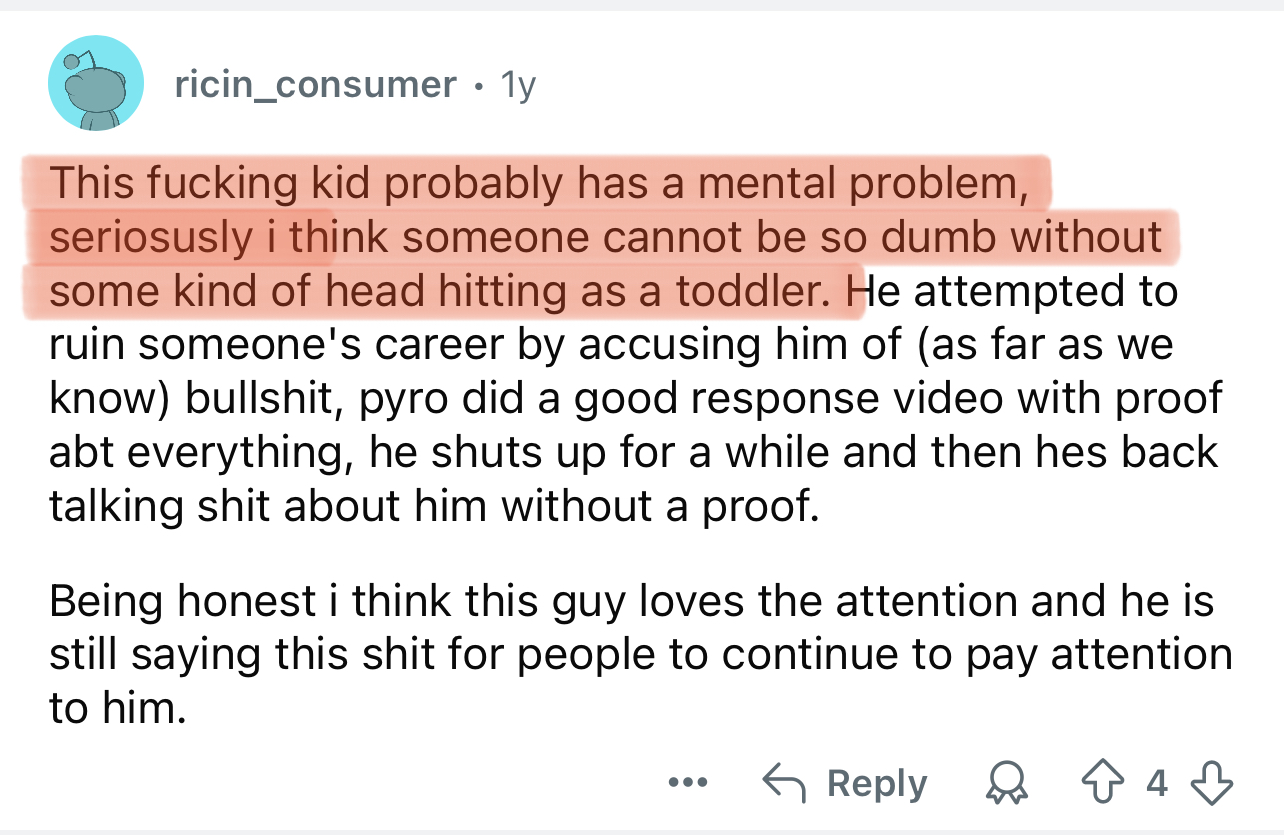Click the vote count number 4
The height and width of the screenshot is (835, 1284).
click(x=1157, y=783)
